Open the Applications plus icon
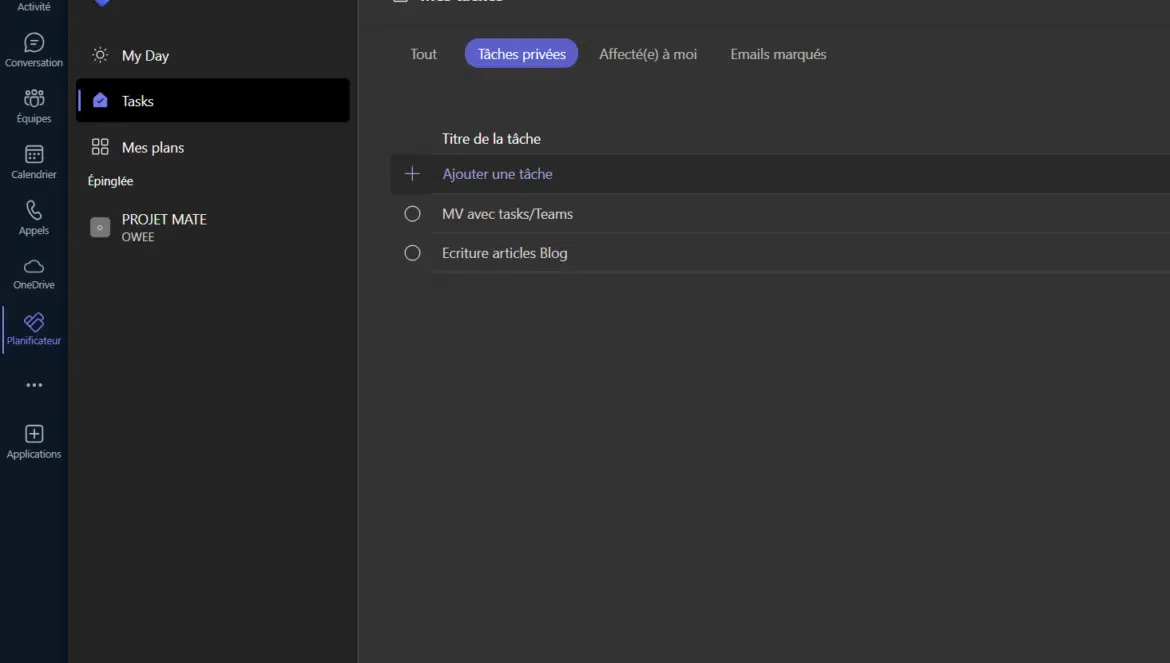 tap(34, 434)
